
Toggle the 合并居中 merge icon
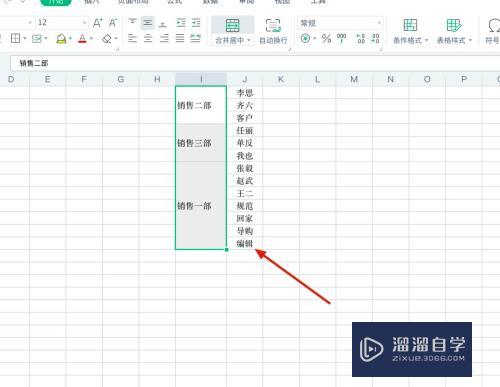[x=232, y=25]
